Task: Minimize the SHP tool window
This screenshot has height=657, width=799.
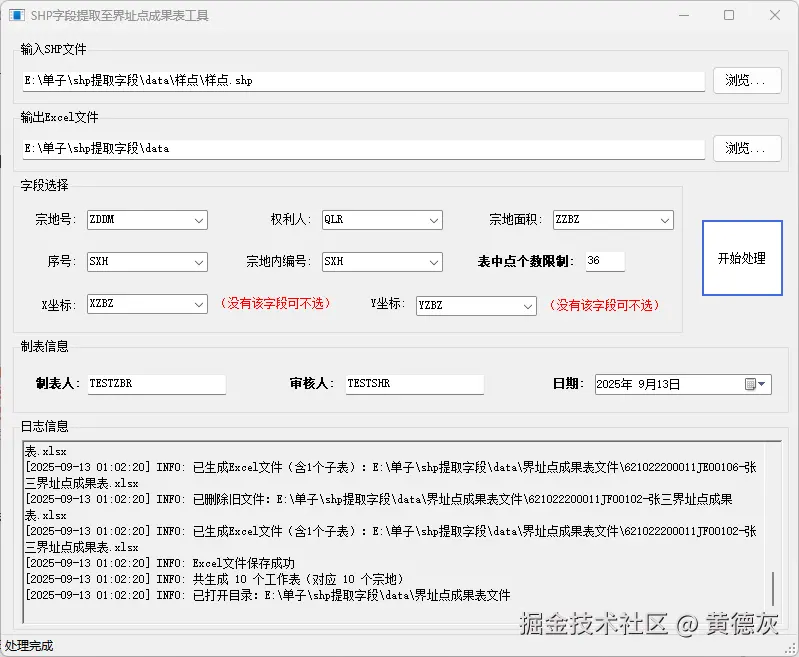Action: (684, 15)
